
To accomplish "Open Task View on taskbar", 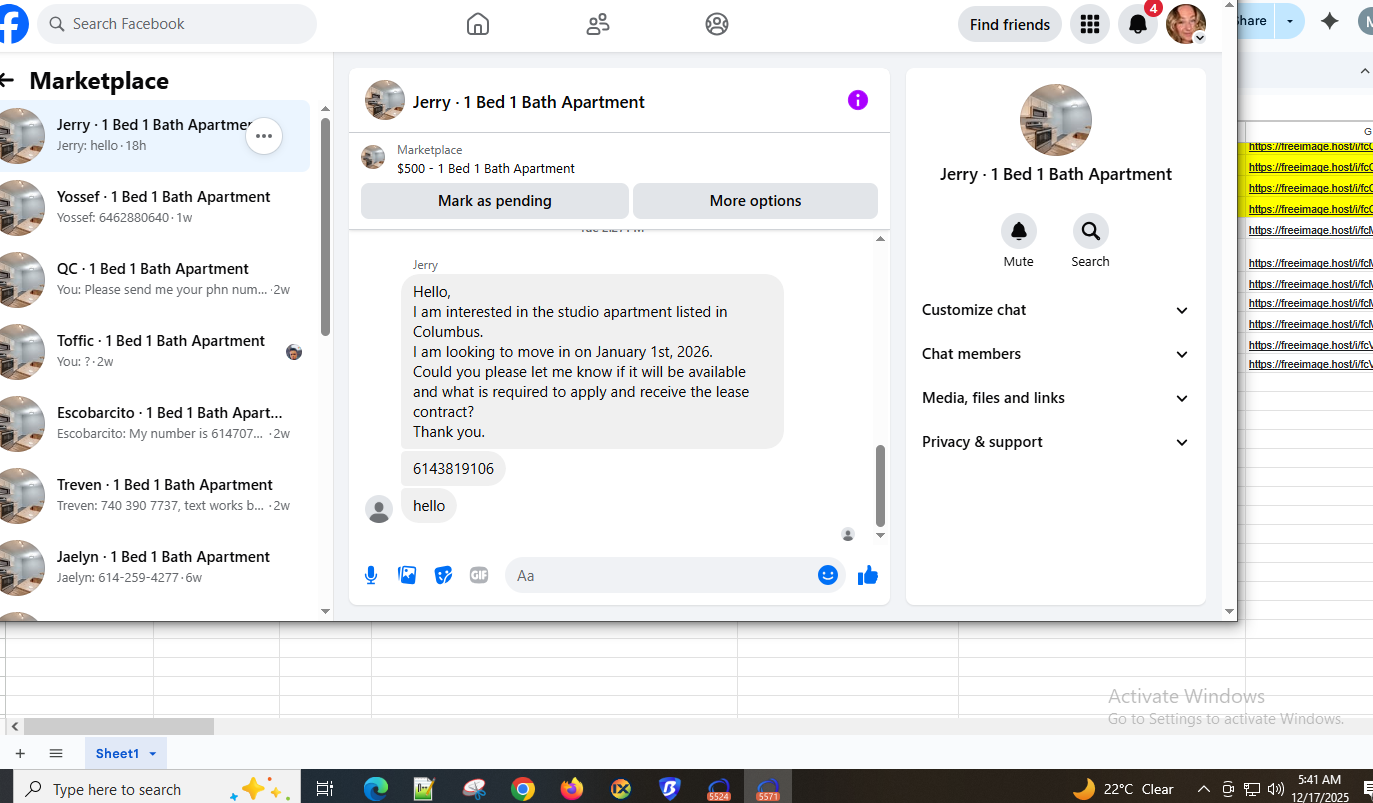I will click(325, 789).
